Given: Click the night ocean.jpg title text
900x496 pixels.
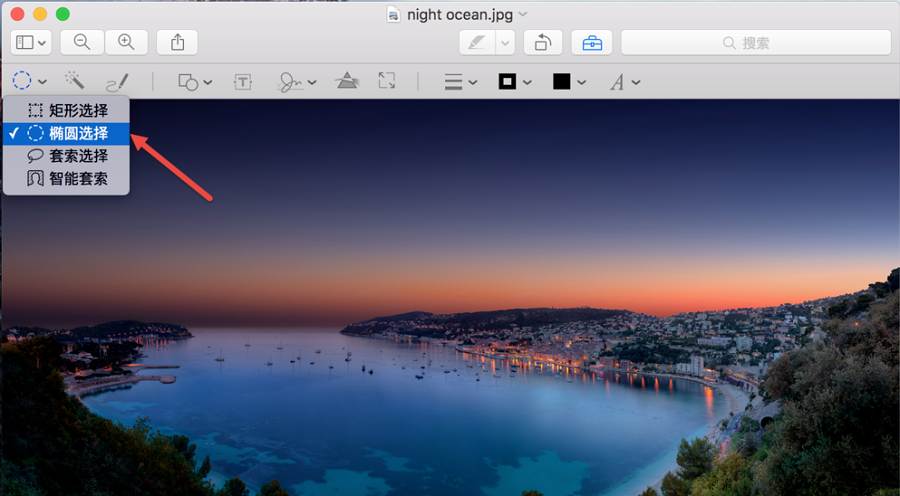Looking at the screenshot, I should 460,15.
